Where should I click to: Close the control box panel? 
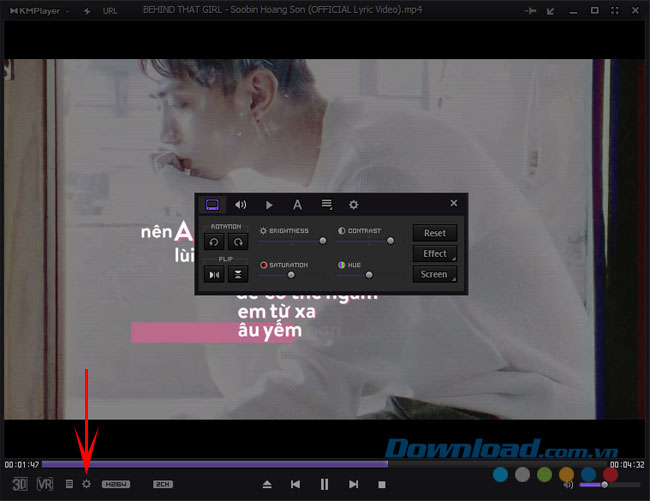click(x=454, y=203)
